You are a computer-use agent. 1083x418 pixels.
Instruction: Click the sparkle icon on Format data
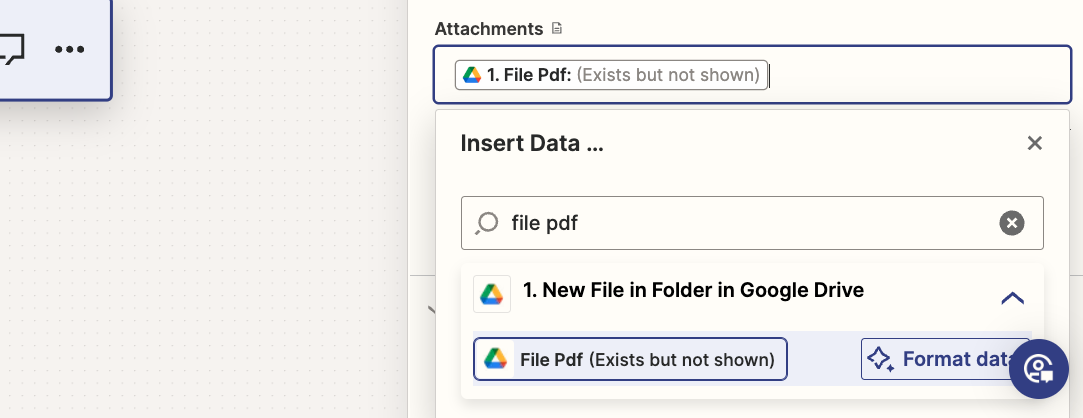point(881,359)
